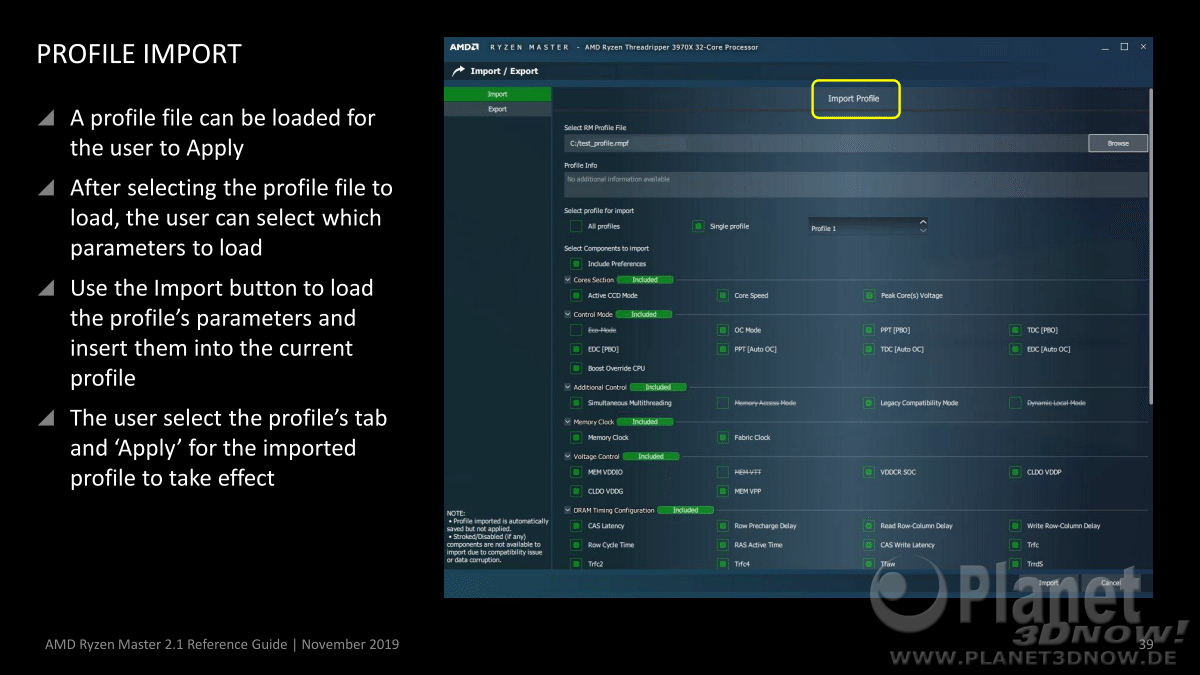Collapse the Additional Control group
Screen dimensions: 1200x675
568,387
